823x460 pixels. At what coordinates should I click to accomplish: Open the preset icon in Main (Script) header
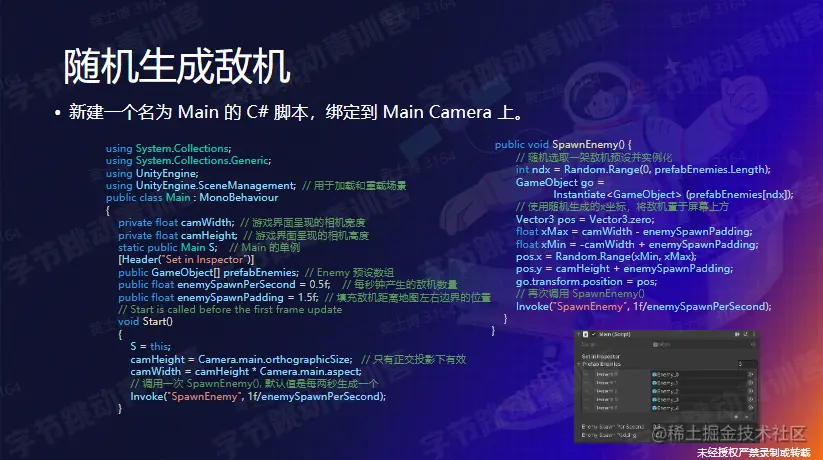[745, 334]
